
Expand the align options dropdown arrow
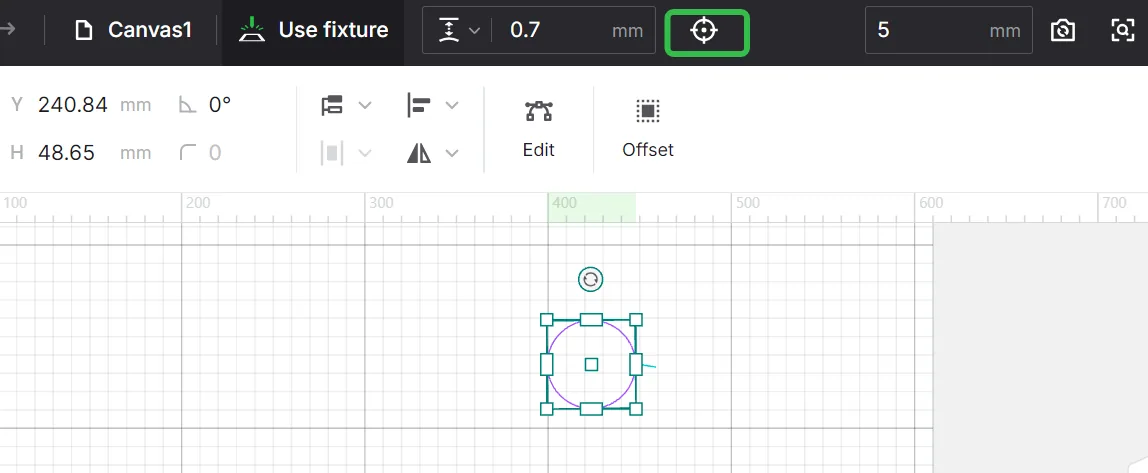[x=452, y=105]
